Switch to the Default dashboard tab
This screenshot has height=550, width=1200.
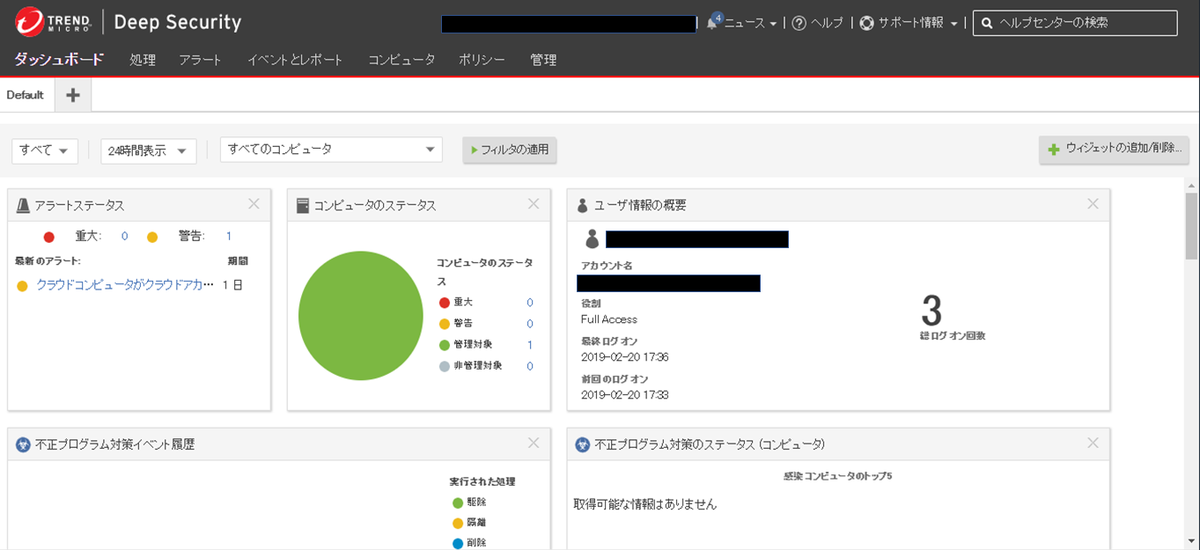pos(25,95)
